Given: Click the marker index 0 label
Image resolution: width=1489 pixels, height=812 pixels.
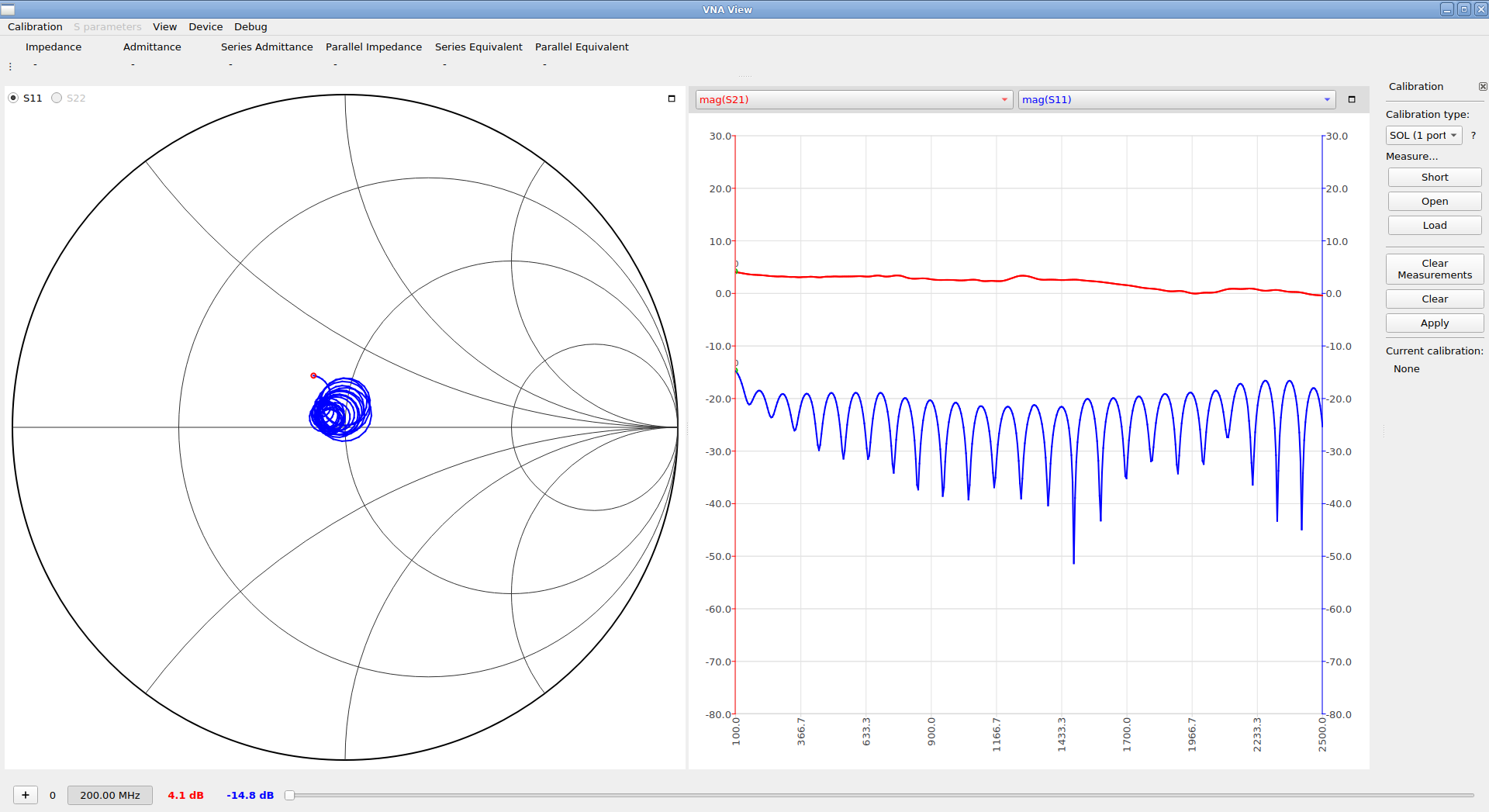Looking at the screenshot, I should pyautogui.click(x=53, y=795).
